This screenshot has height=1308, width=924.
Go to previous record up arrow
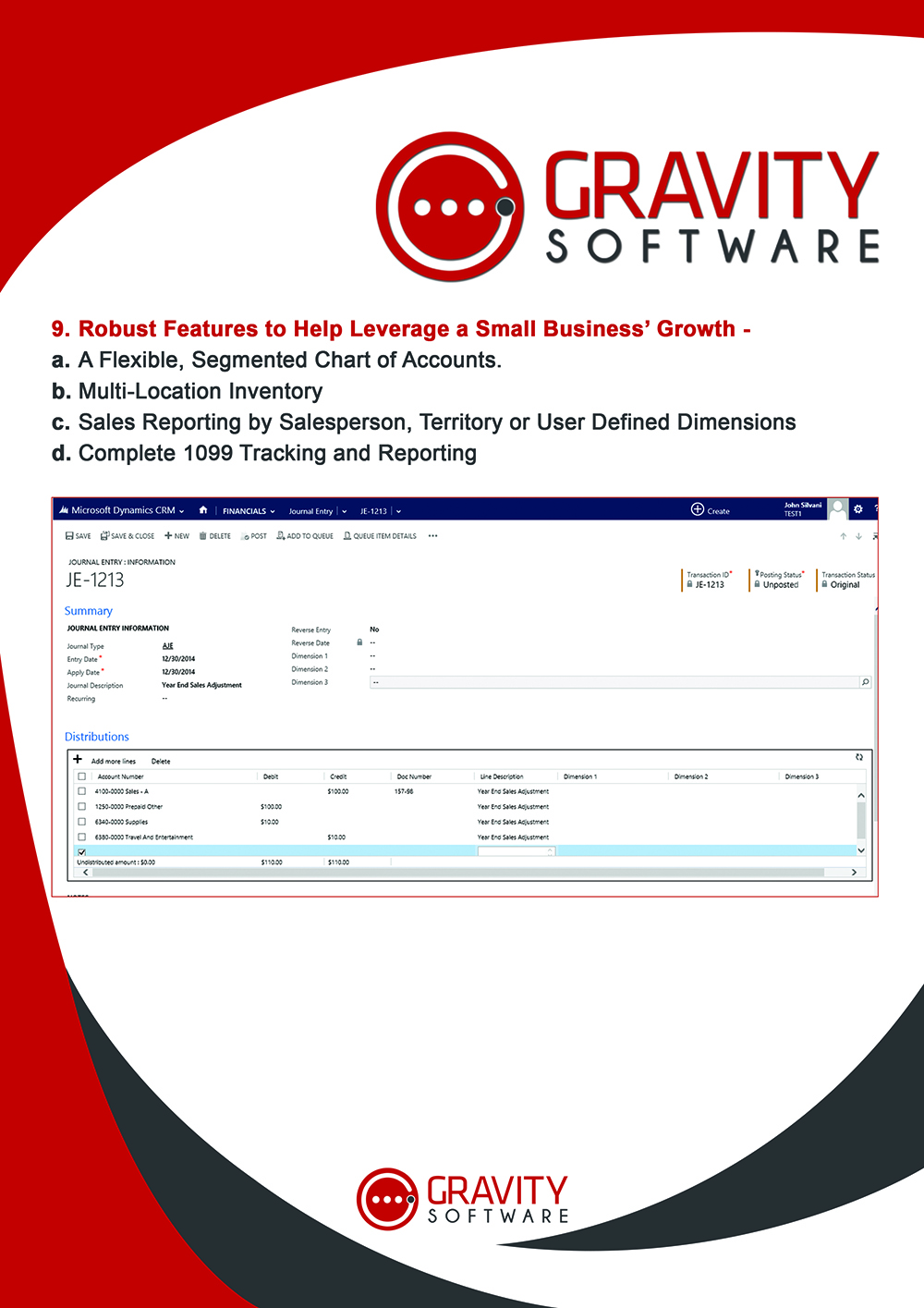(x=843, y=536)
